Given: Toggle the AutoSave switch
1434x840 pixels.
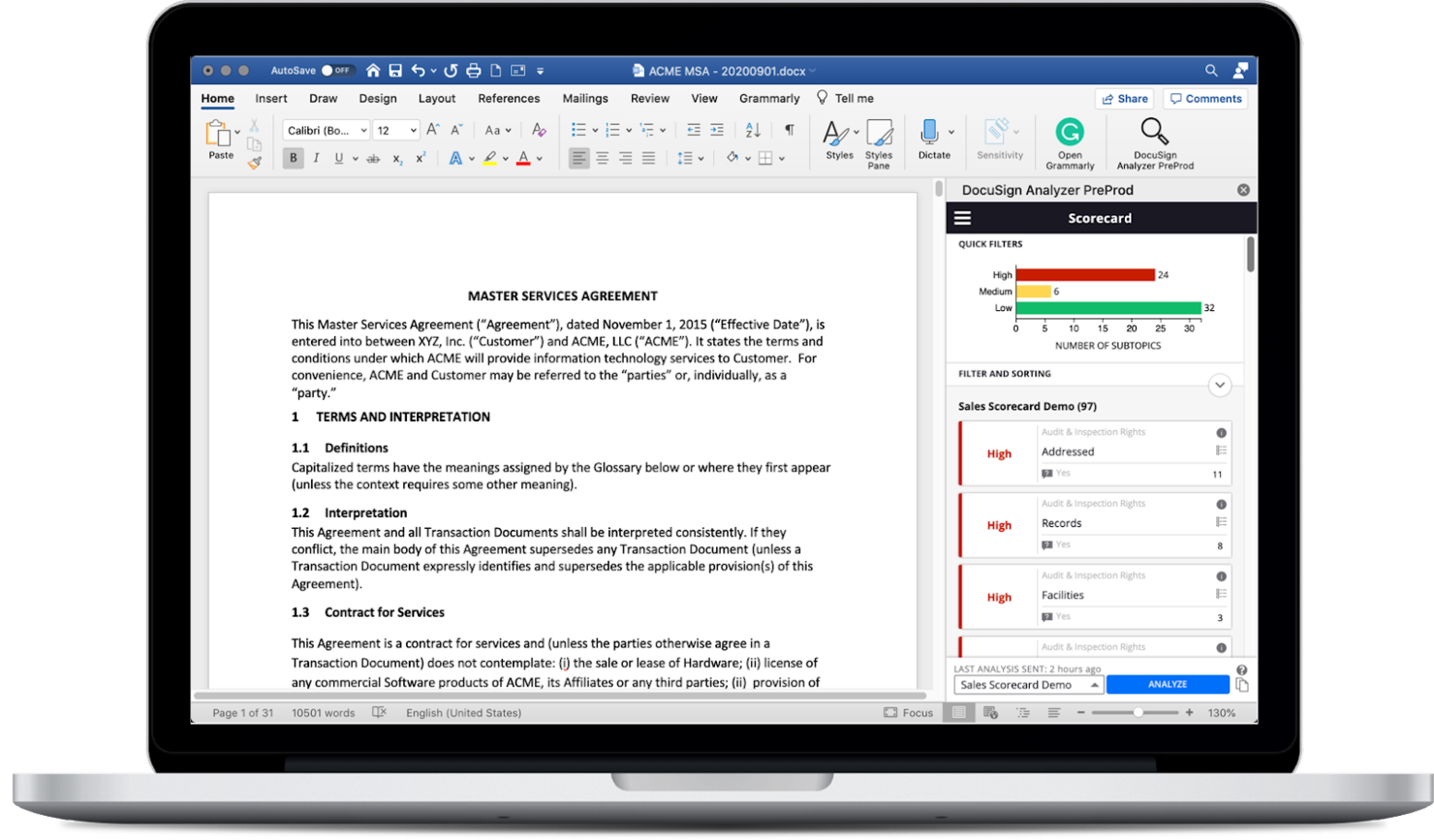Looking at the screenshot, I should (339, 70).
